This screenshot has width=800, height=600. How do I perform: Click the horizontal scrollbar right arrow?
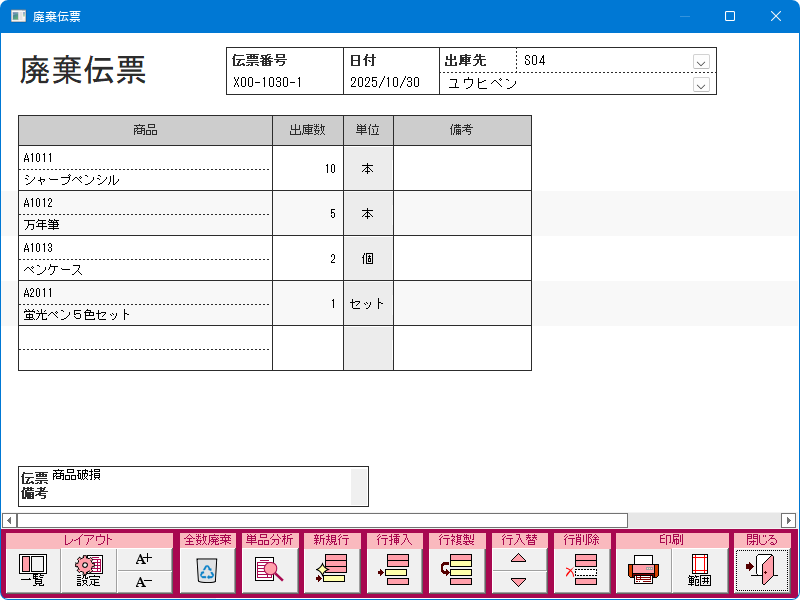click(789, 520)
